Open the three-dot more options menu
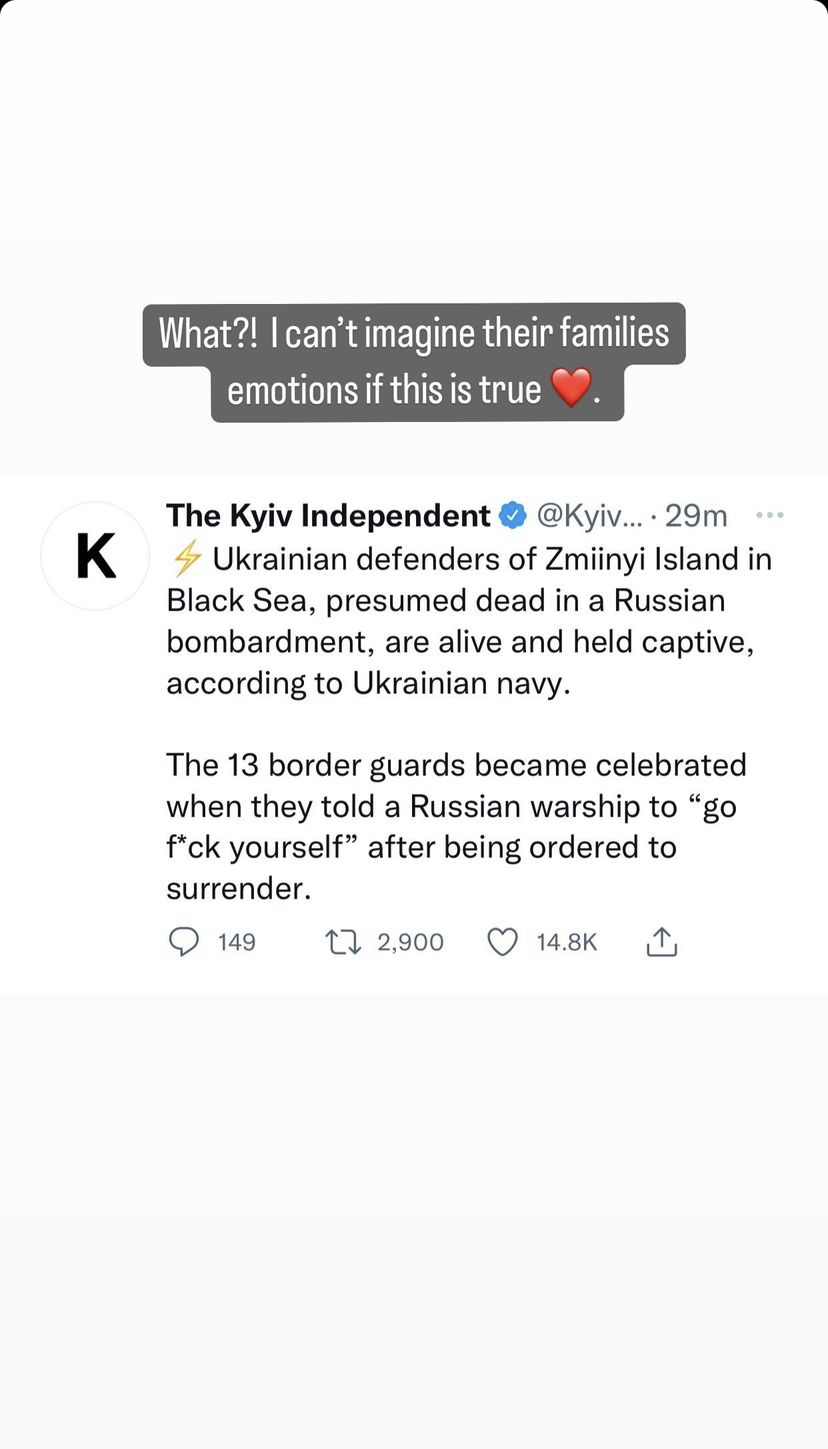828x1449 pixels. click(769, 516)
